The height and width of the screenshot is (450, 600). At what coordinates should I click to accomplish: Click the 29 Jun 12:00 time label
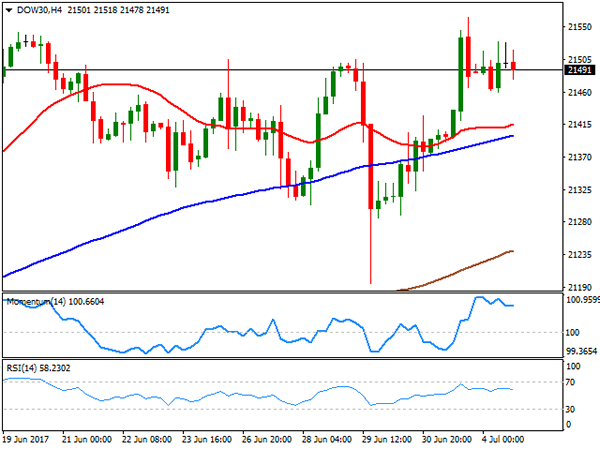click(387, 439)
